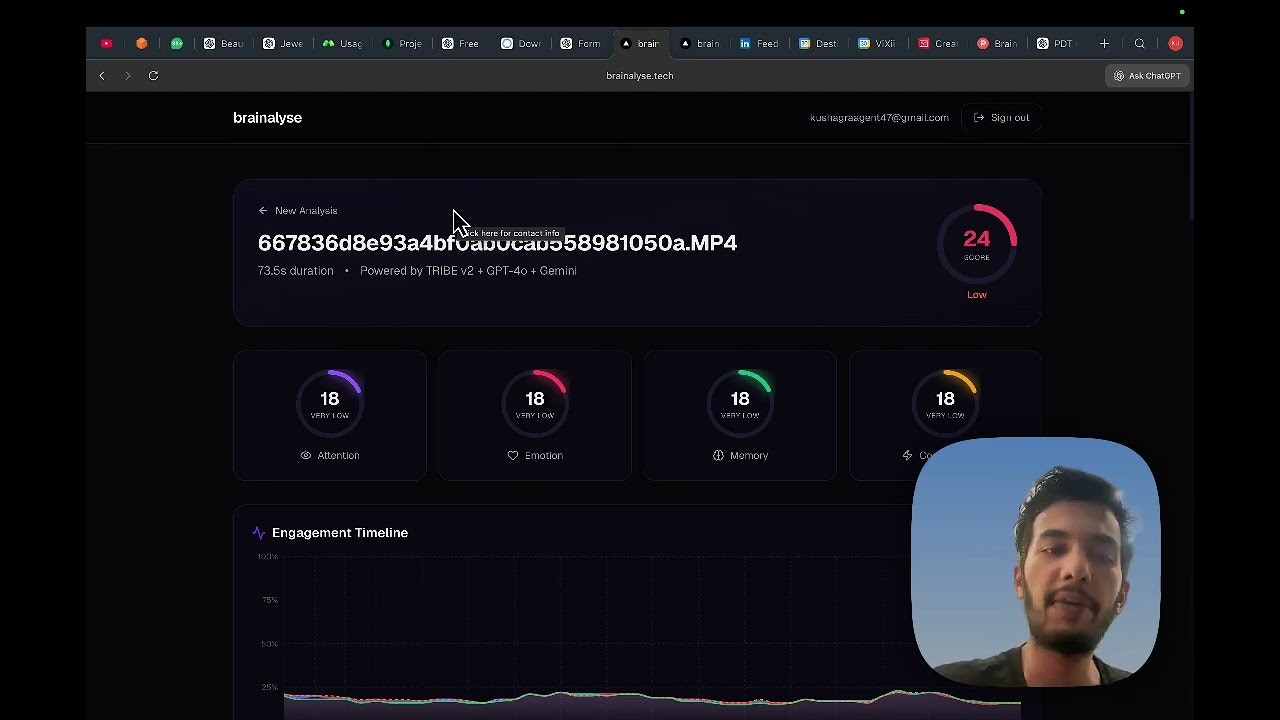Open the LinkedIn 'Feed' tab
1280x720 pixels.
[759, 43]
